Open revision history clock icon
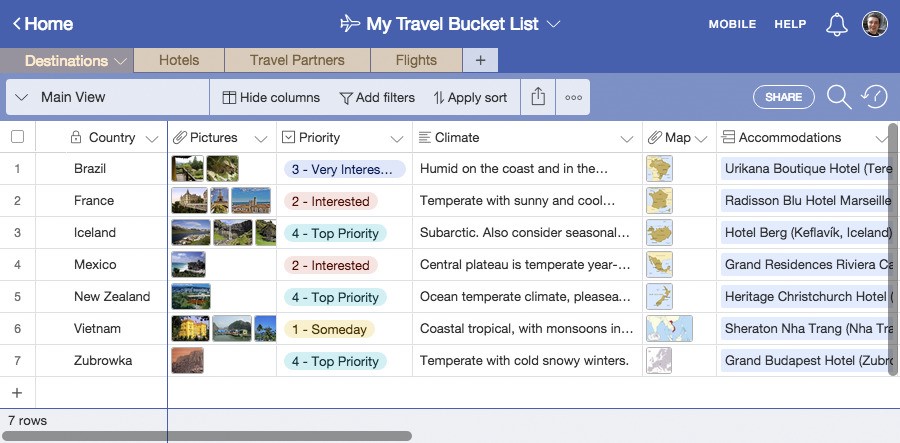 tap(874, 97)
